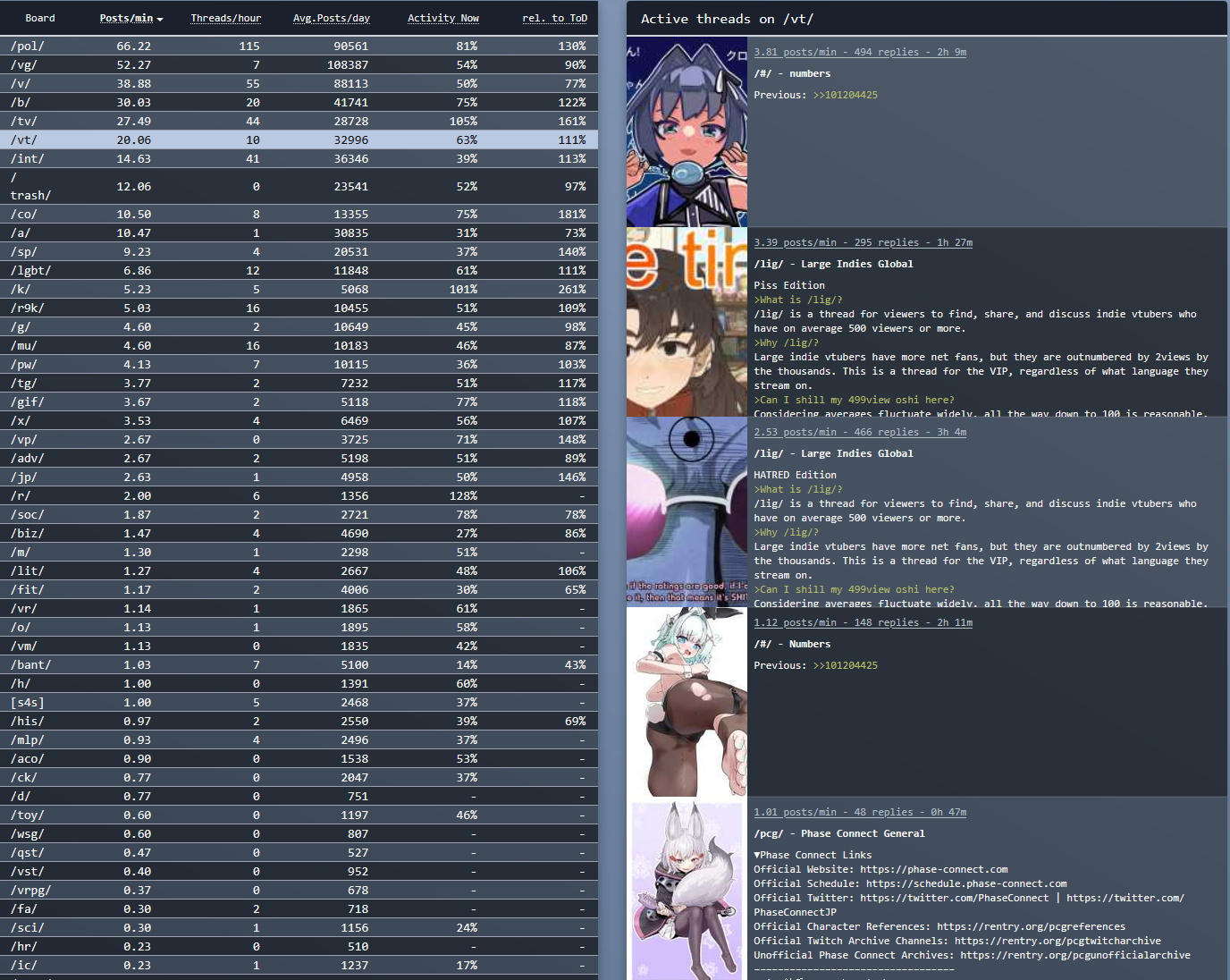Sort by Posts/min column header

click(x=131, y=18)
